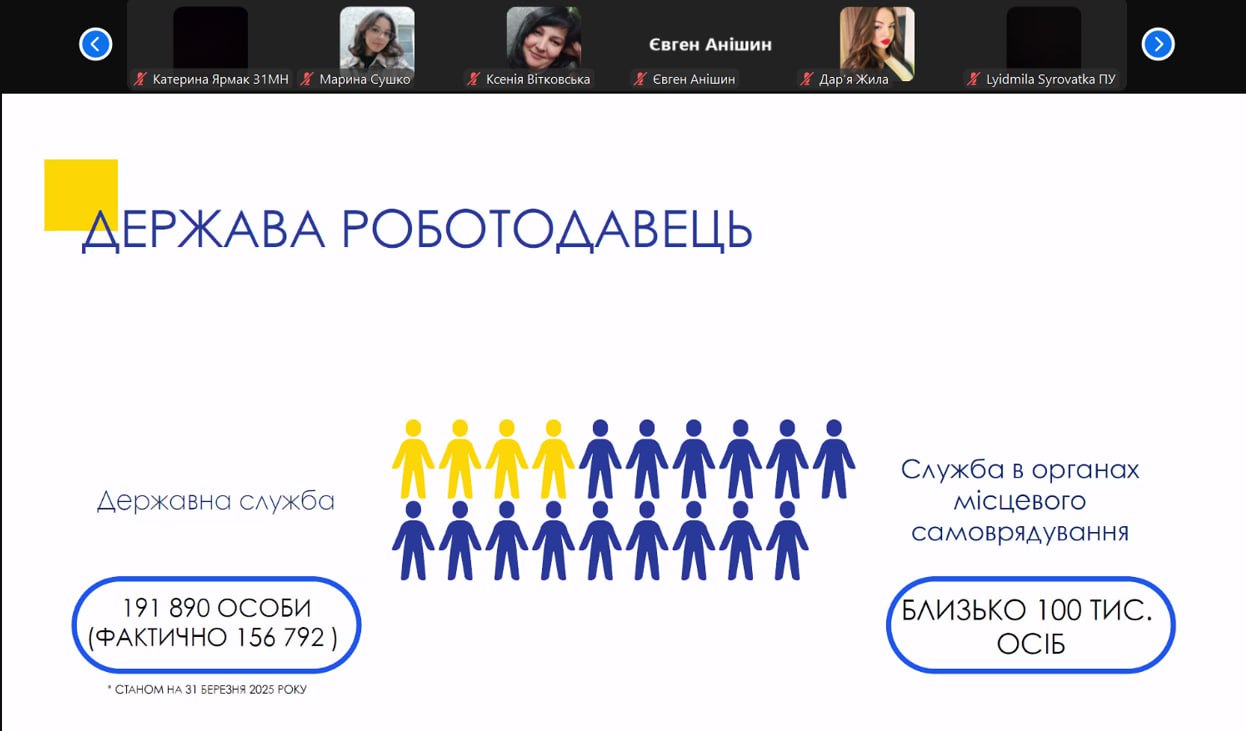Image resolution: width=1246 pixels, height=731 pixels.
Task: Click muted mic icon of Ксенія Вітковська
Action: click(x=474, y=79)
